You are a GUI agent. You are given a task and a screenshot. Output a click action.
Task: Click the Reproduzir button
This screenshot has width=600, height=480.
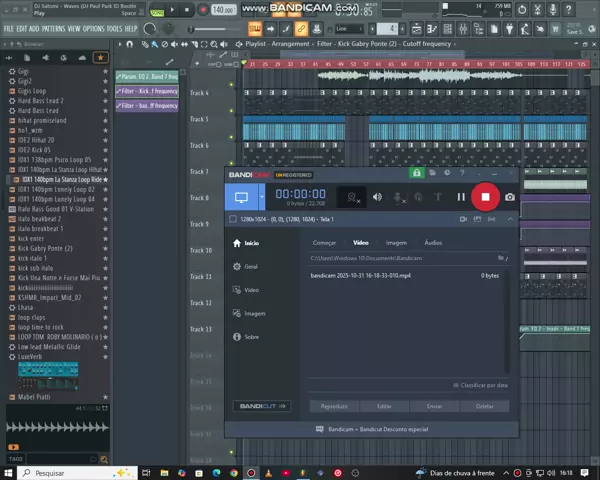[334, 406]
